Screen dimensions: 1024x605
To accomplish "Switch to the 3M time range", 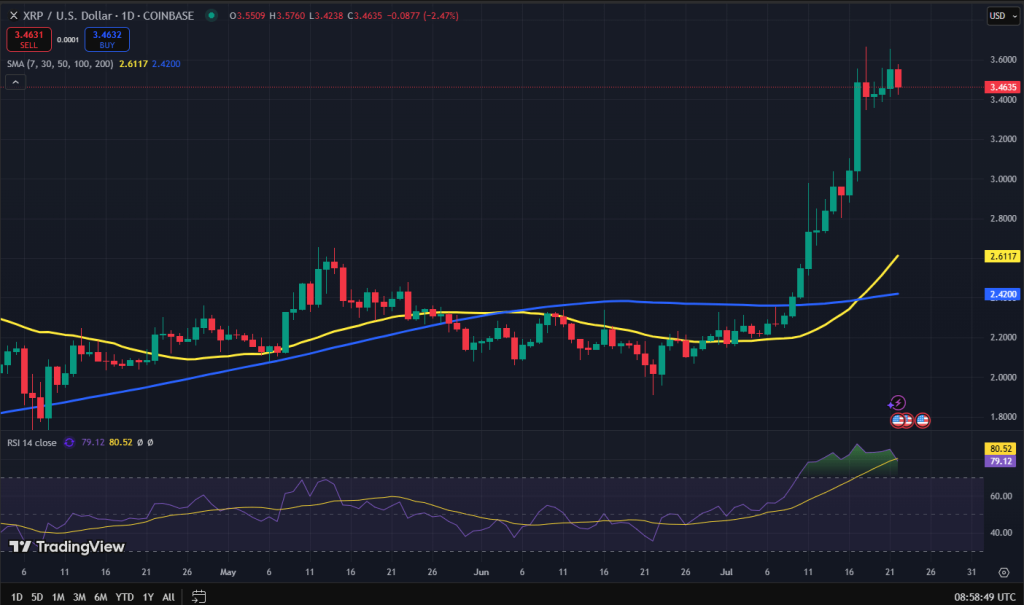I will pos(79,597).
